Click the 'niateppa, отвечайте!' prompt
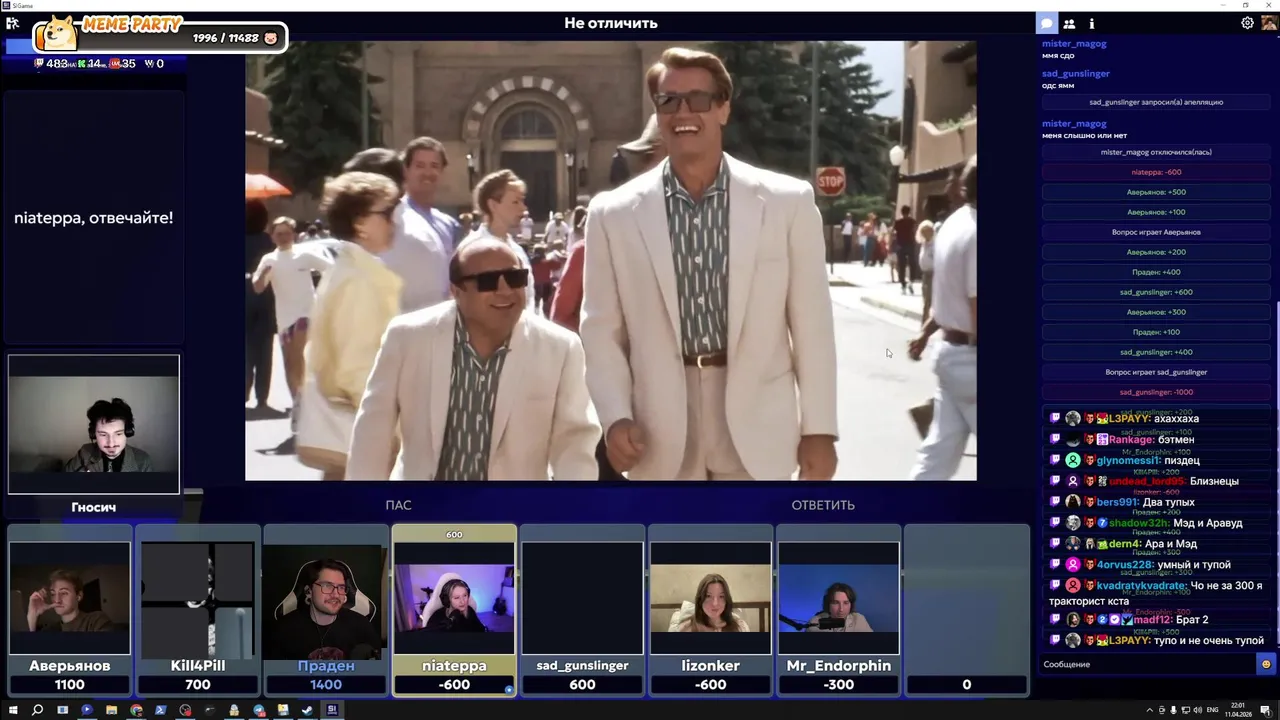This screenshot has width=1280, height=720. coord(93,218)
